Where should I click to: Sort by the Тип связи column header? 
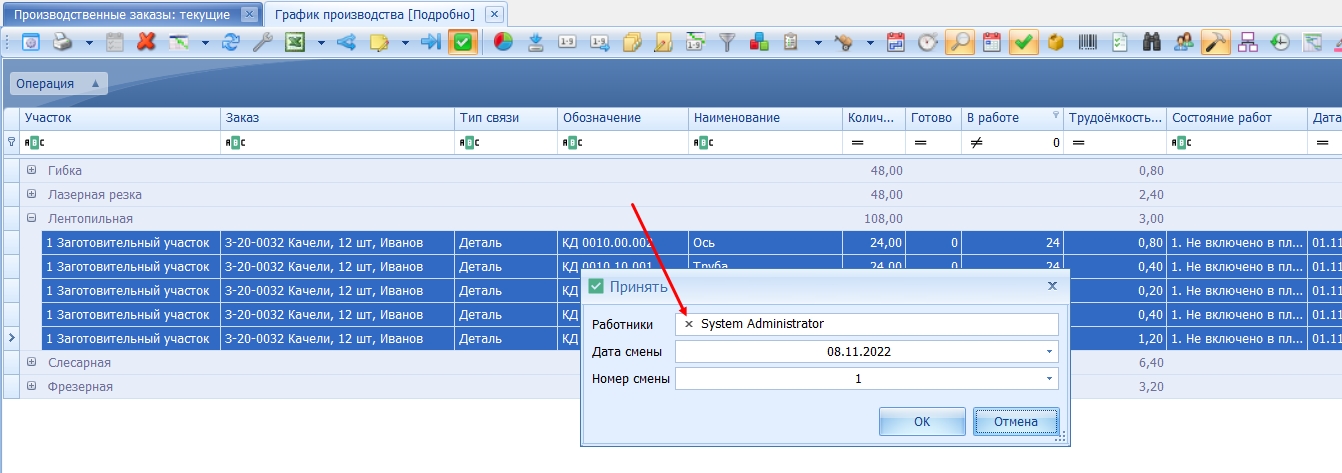coord(506,118)
